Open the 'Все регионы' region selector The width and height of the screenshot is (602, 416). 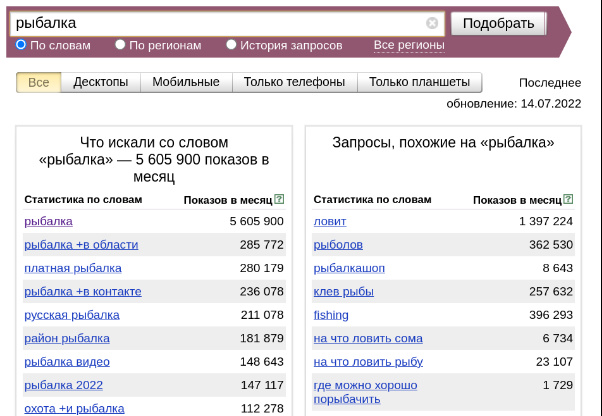tap(408, 45)
